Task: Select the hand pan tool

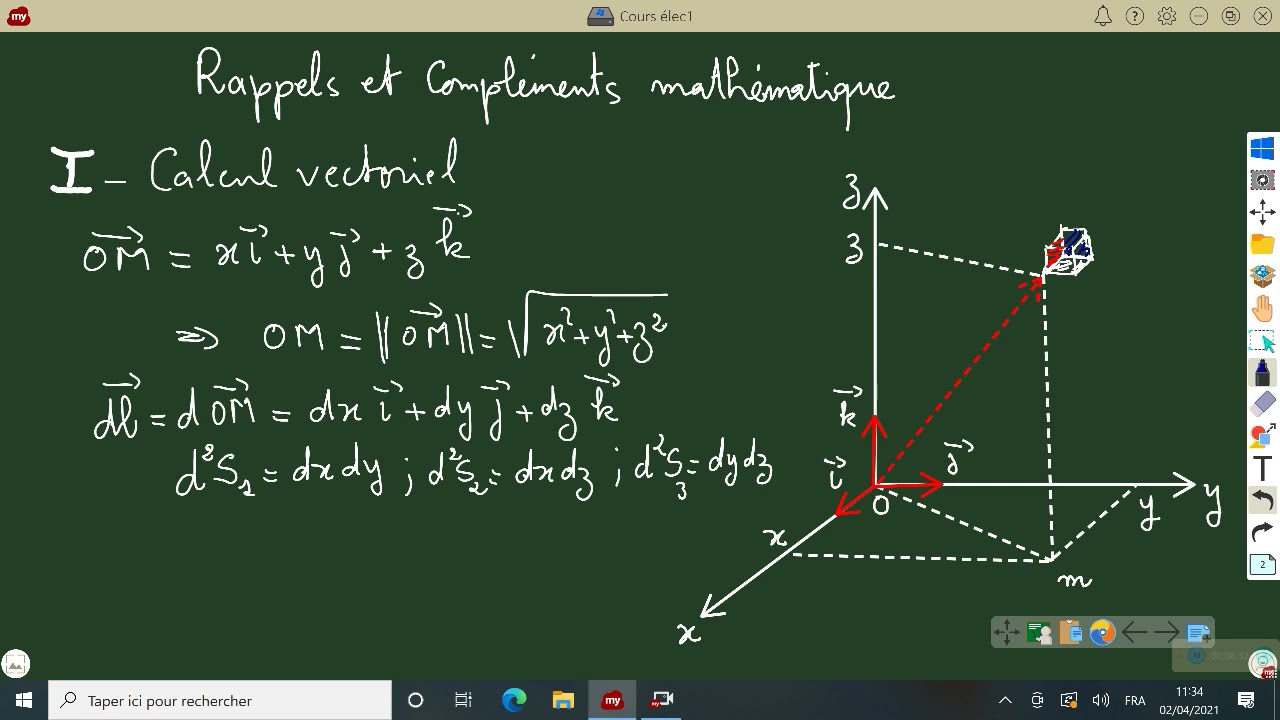Action: [1262, 308]
